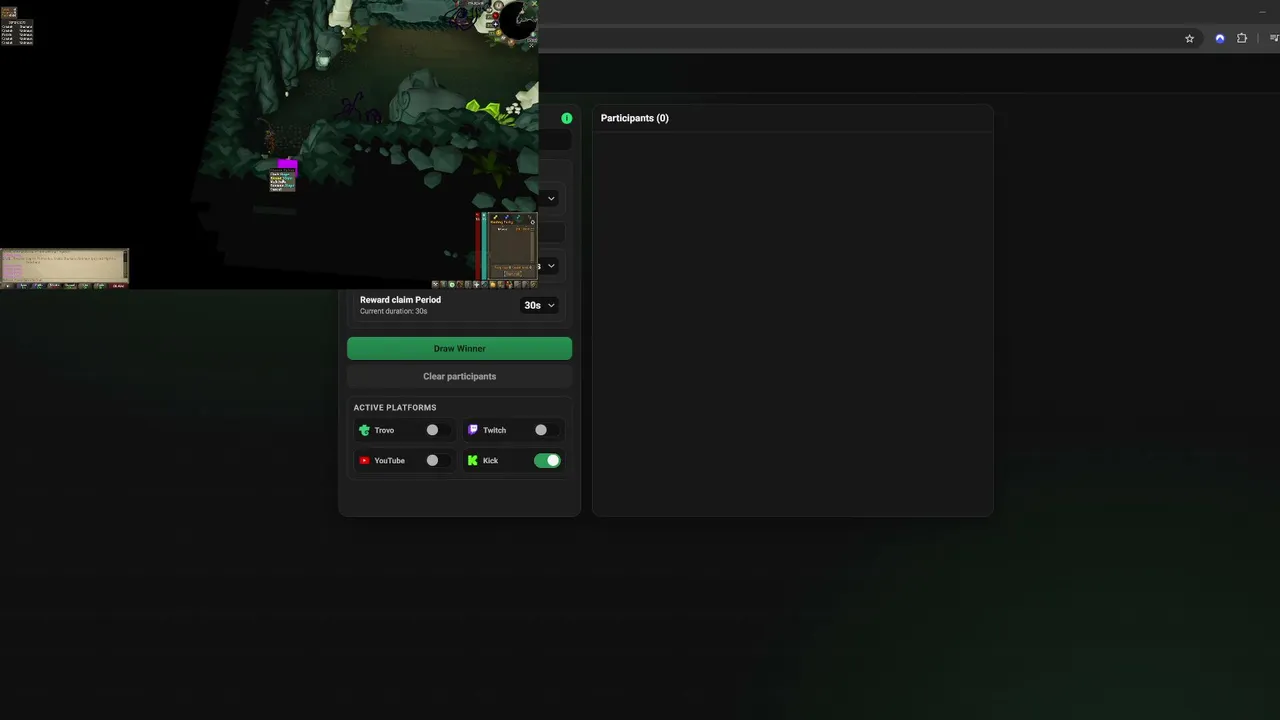Click the Kick logo icon
The height and width of the screenshot is (720, 1280).
click(x=473, y=460)
